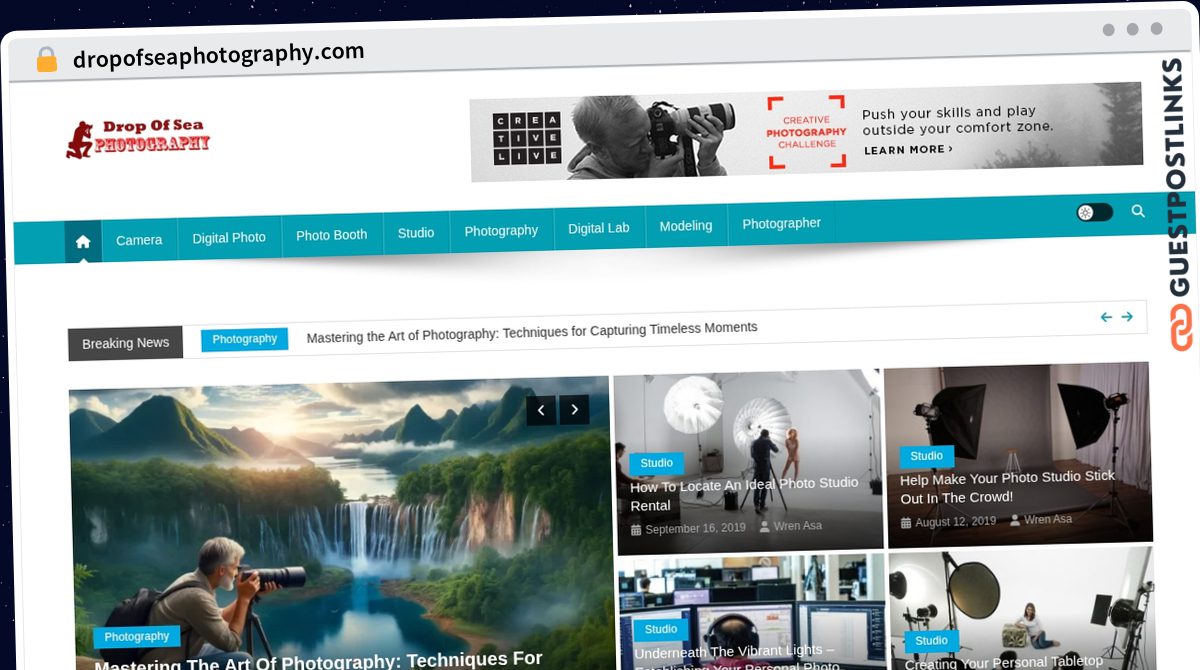Click Studio tag on Photo Studio Rental card
The height and width of the screenshot is (670, 1200).
(x=657, y=463)
